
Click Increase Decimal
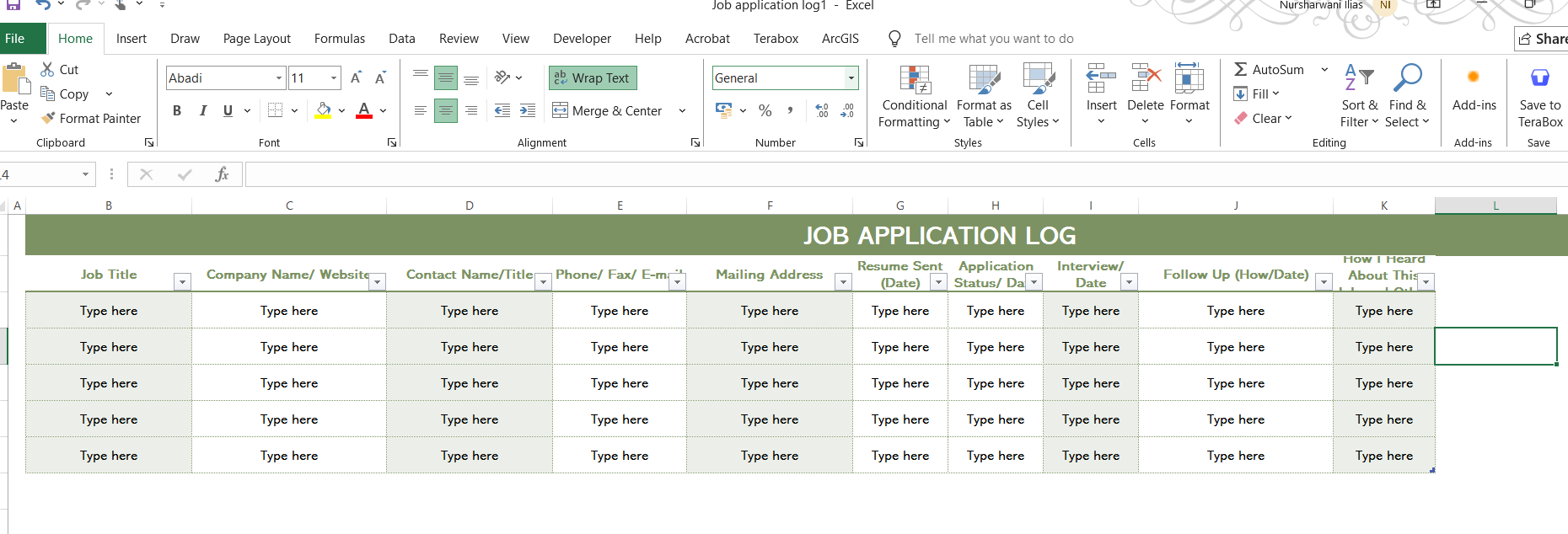822,110
